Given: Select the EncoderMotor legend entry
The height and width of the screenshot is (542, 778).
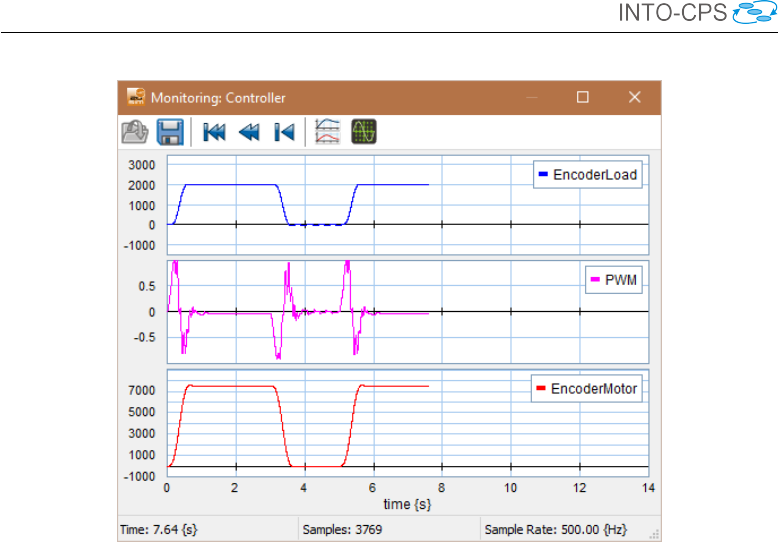Looking at the screenshot, I should 587,389.
